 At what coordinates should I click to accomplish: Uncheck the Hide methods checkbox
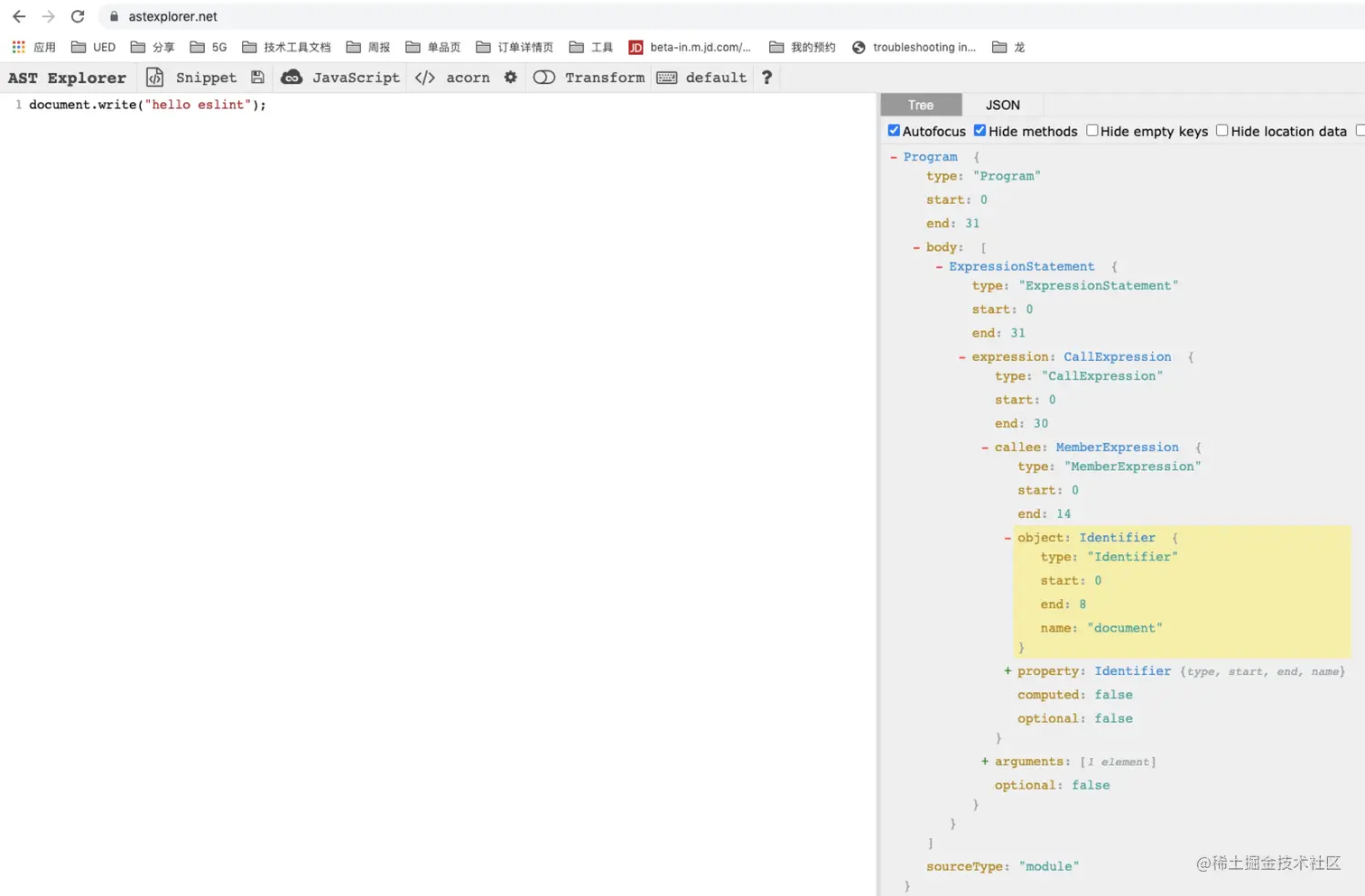(x=980, y=131)
